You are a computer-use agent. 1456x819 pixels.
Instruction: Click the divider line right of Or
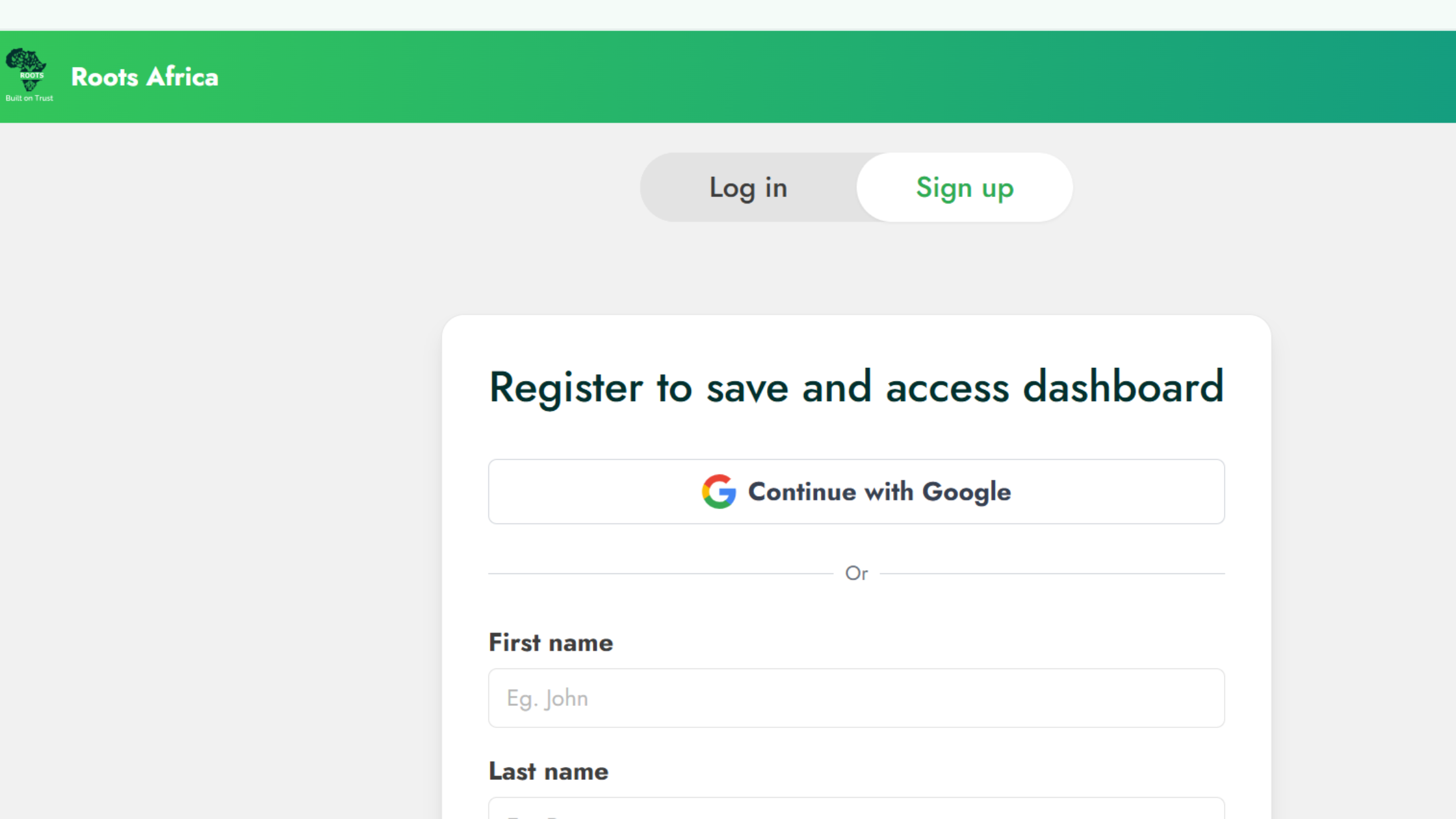pyautogui.click(x=1052, y=573)
